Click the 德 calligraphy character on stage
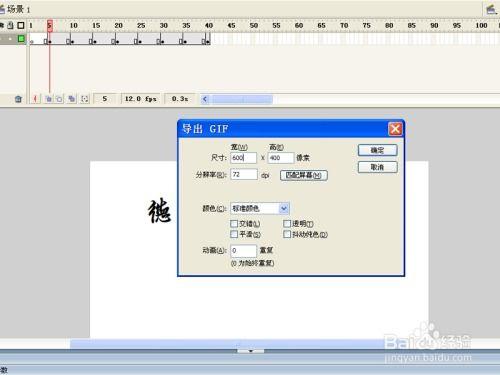Screen dimensions: 500x375 tap(160, 210)
